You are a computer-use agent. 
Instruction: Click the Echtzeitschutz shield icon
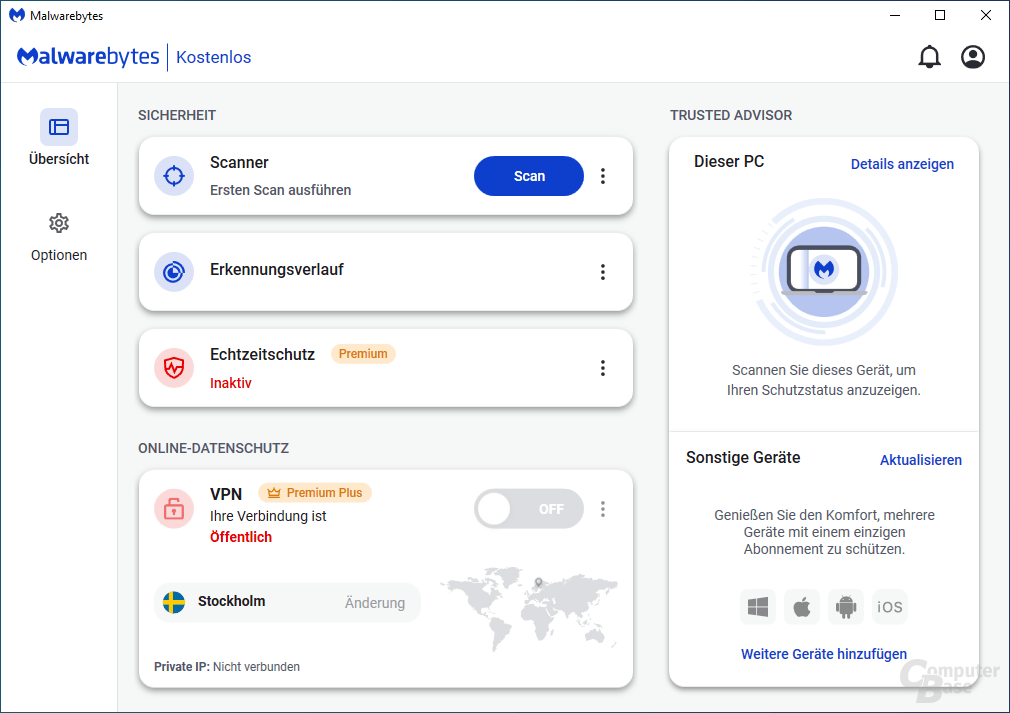[x=174, y=368]
